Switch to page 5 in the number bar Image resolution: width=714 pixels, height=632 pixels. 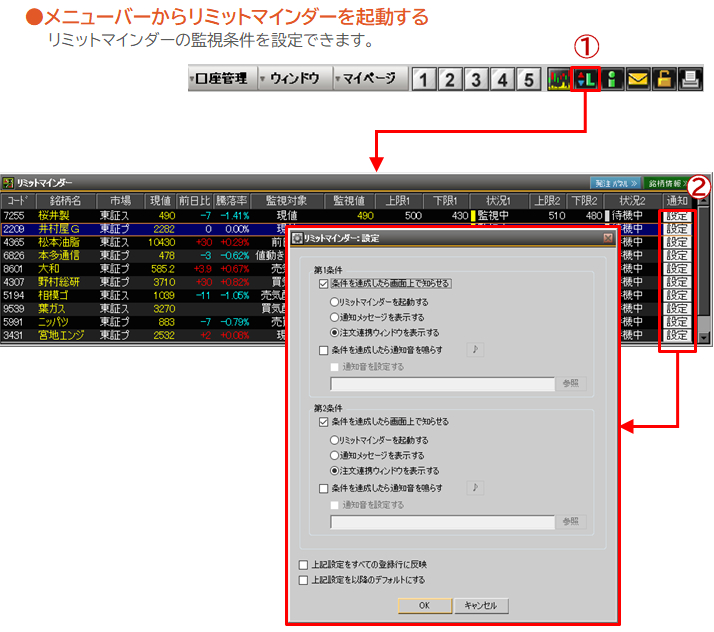pos(528,80)
